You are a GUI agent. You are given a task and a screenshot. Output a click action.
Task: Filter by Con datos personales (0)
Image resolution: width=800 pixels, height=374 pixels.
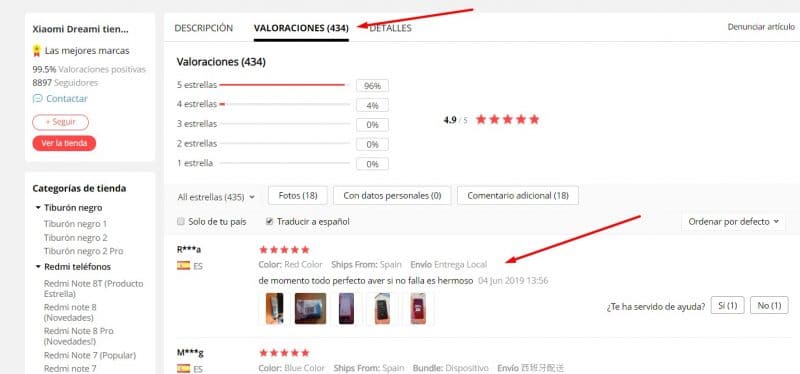click(392, 195)
